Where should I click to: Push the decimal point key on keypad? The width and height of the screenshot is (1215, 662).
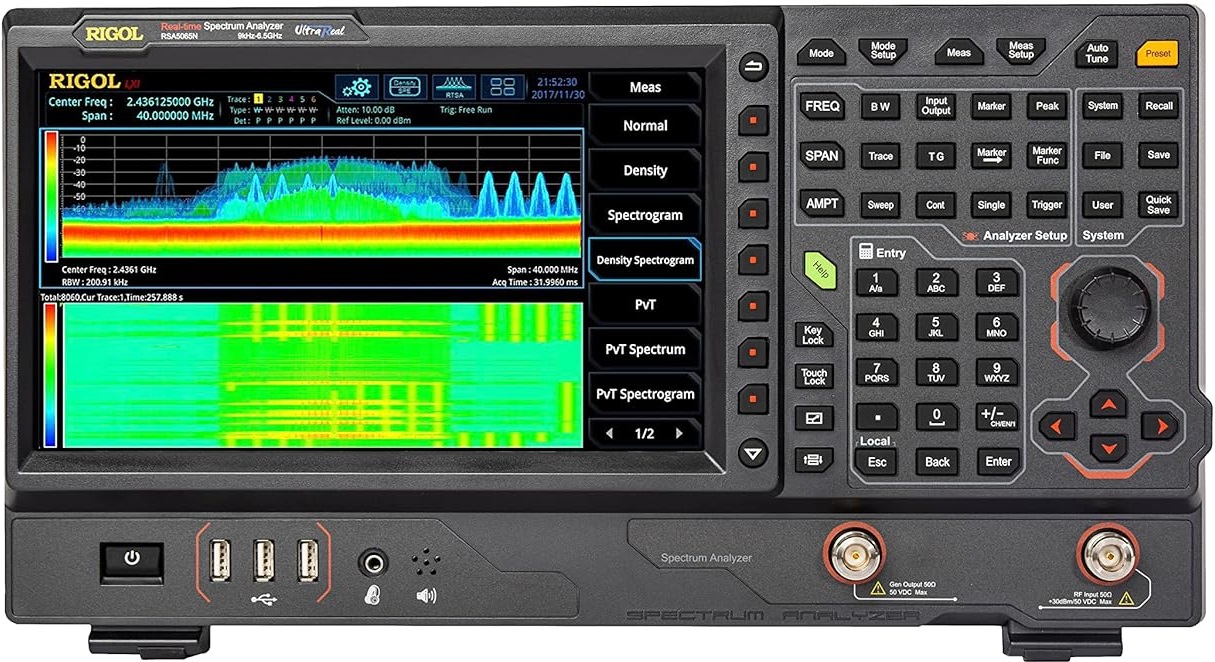(877, 418)
